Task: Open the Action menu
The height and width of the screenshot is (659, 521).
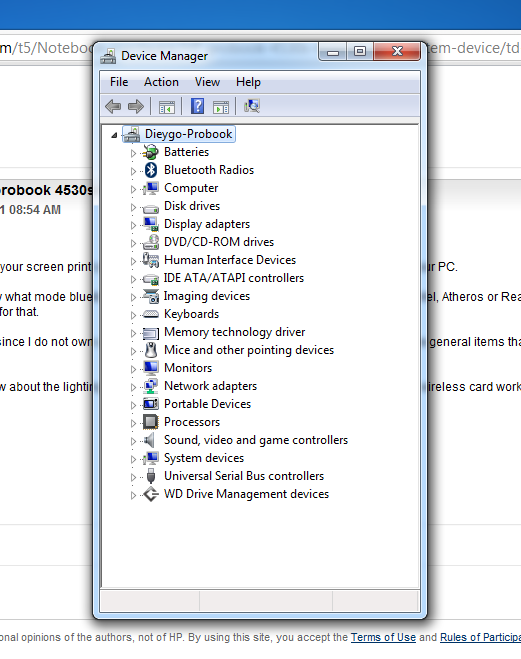Action: click(x=161, y=82)
